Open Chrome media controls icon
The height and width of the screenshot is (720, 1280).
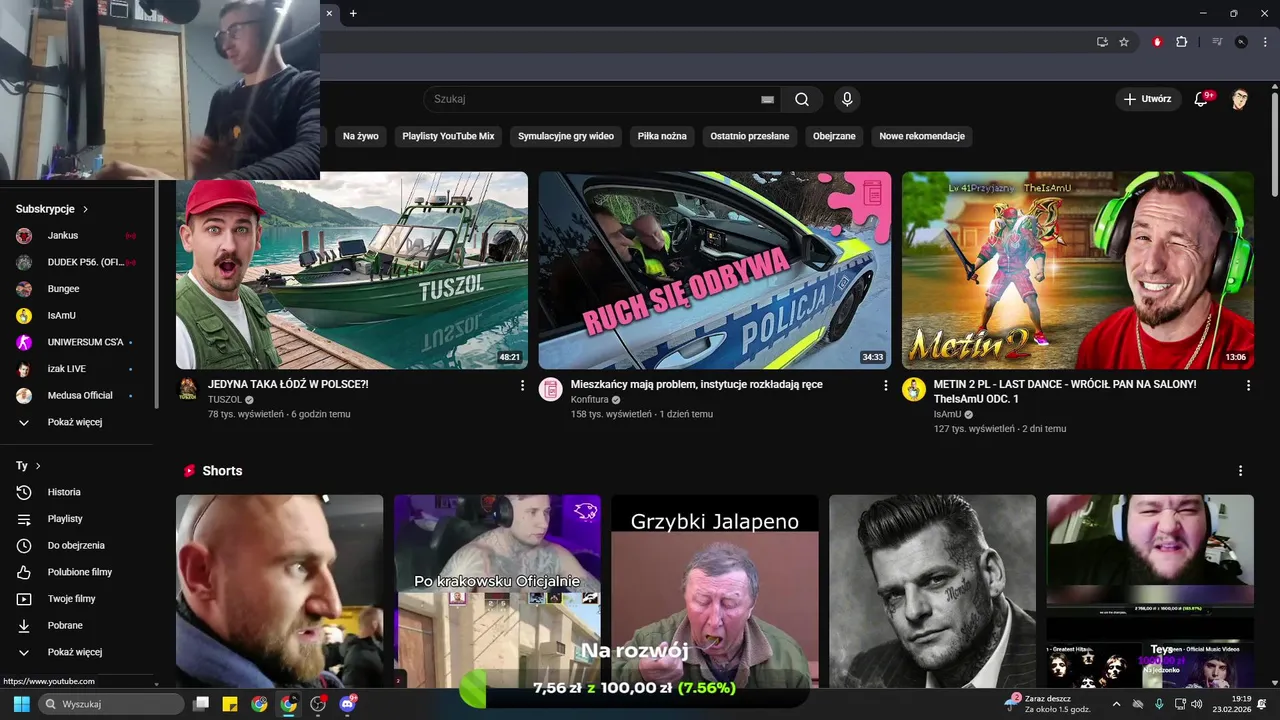pyautogui.click(x=1217, y=42)
